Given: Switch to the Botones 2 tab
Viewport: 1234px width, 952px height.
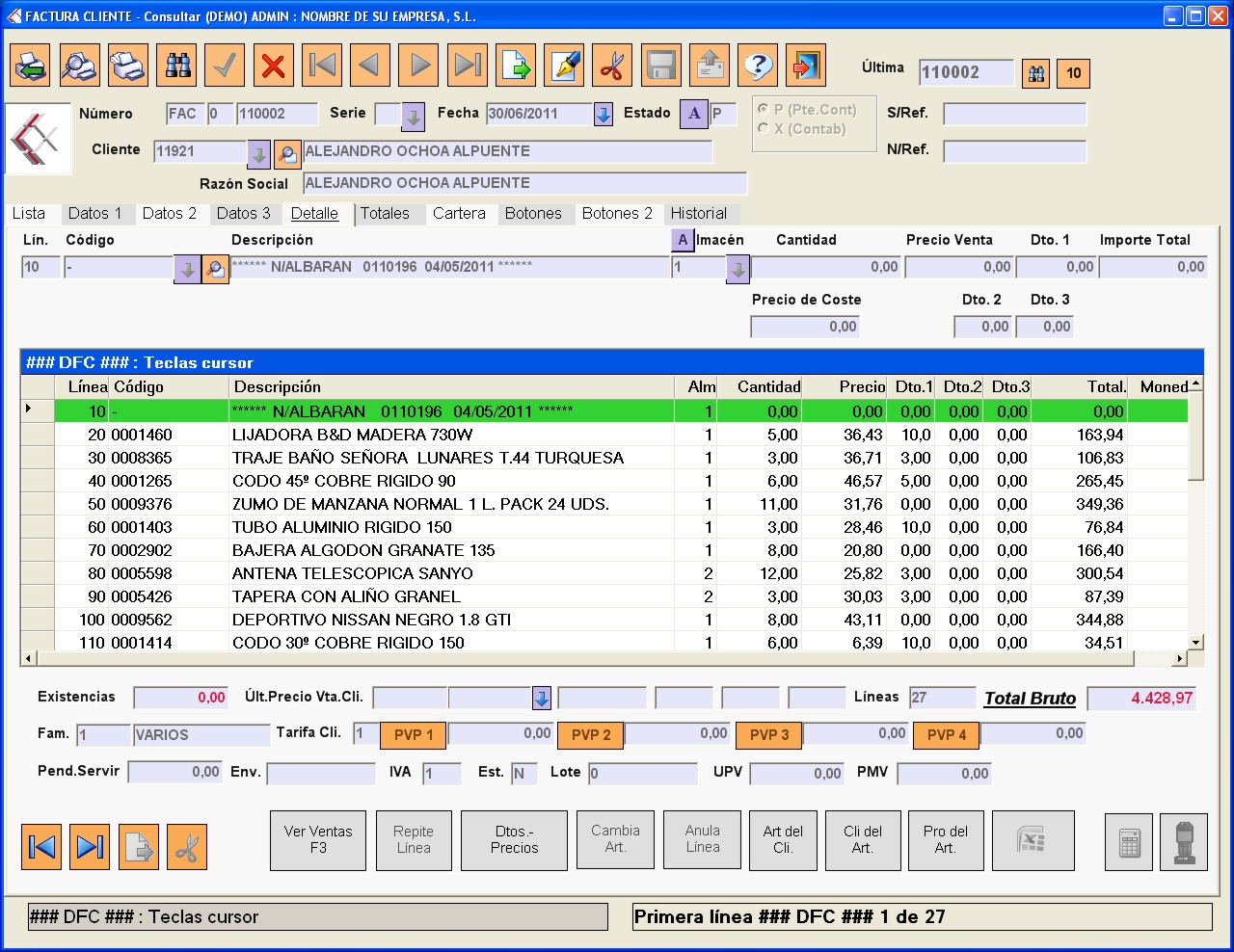Looking at the screenshot, I should (617, 214).
